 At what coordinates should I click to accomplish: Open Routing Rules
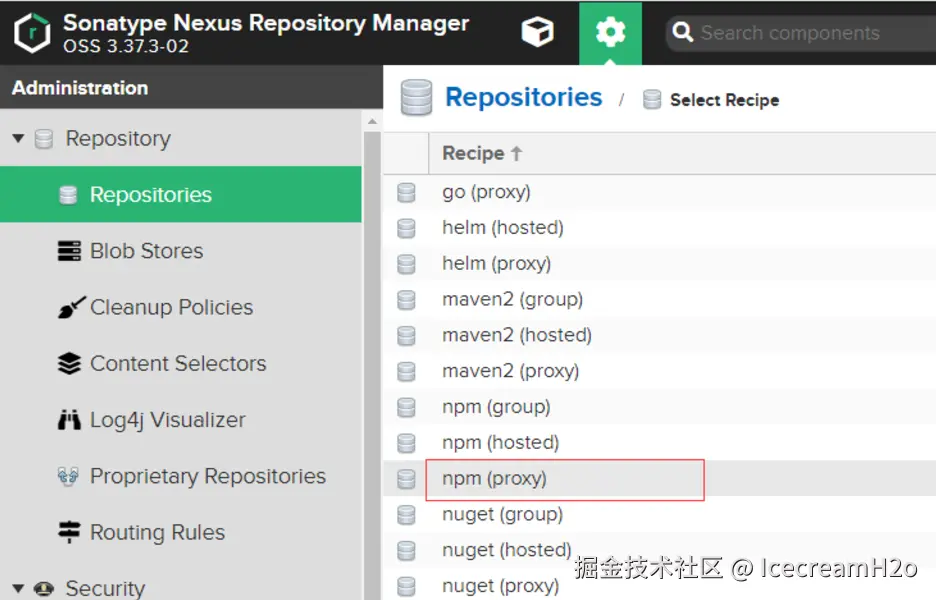click(x=158, y=532)
